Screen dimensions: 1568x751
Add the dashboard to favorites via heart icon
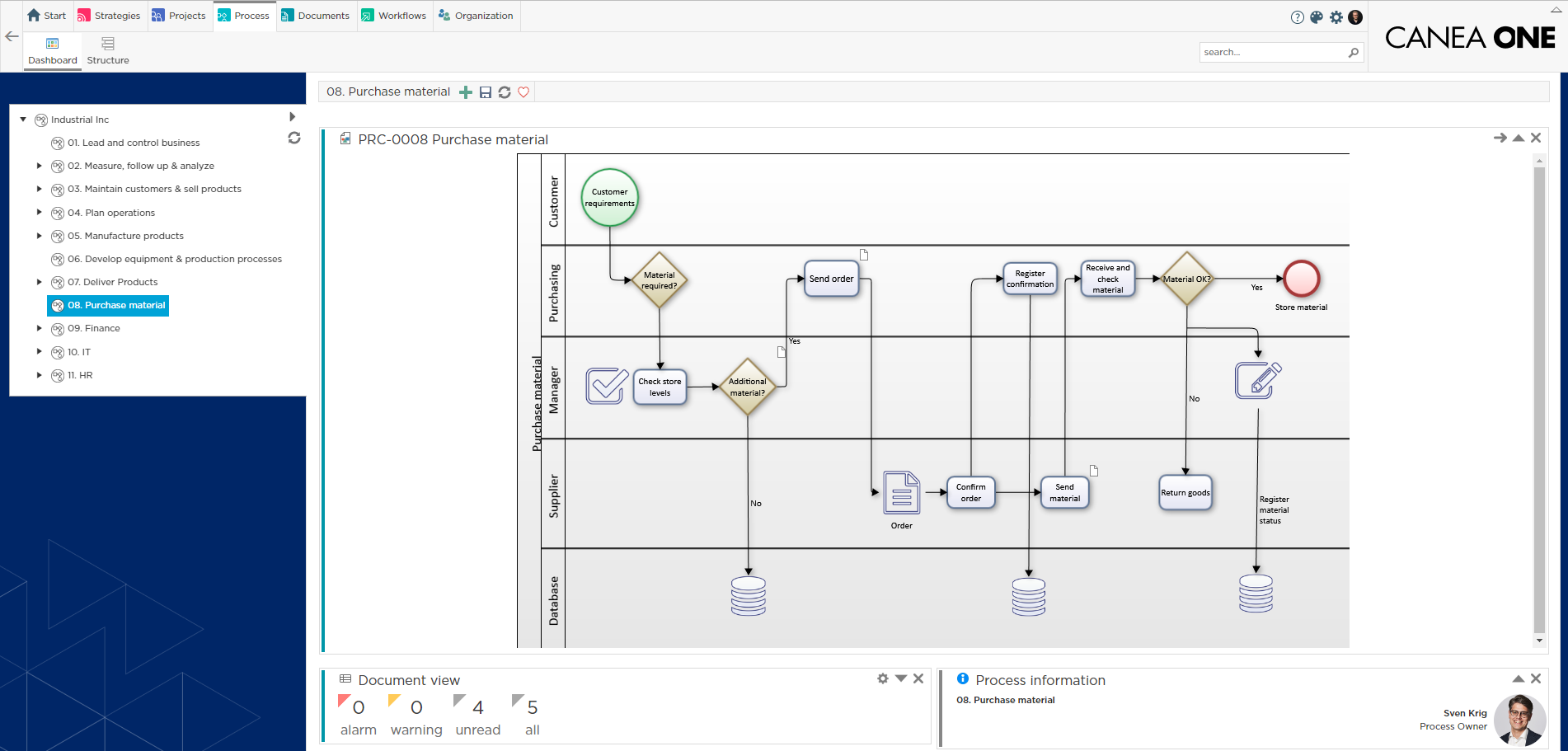[x=523, y=92]
